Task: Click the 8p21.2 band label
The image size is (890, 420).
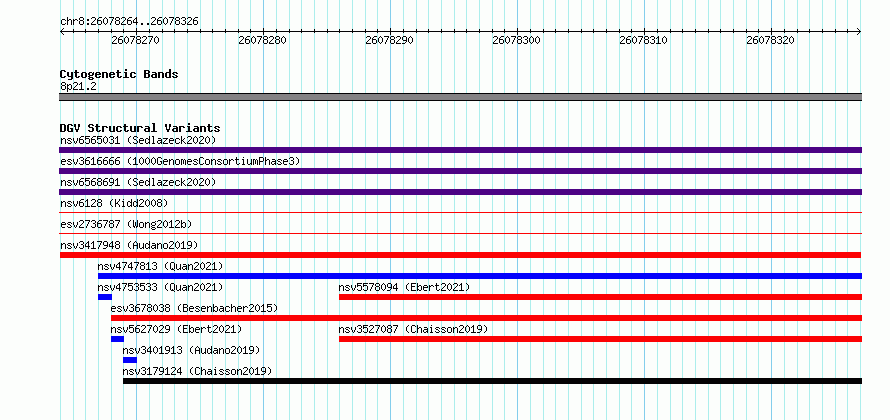Action: (x=78, y=86)
